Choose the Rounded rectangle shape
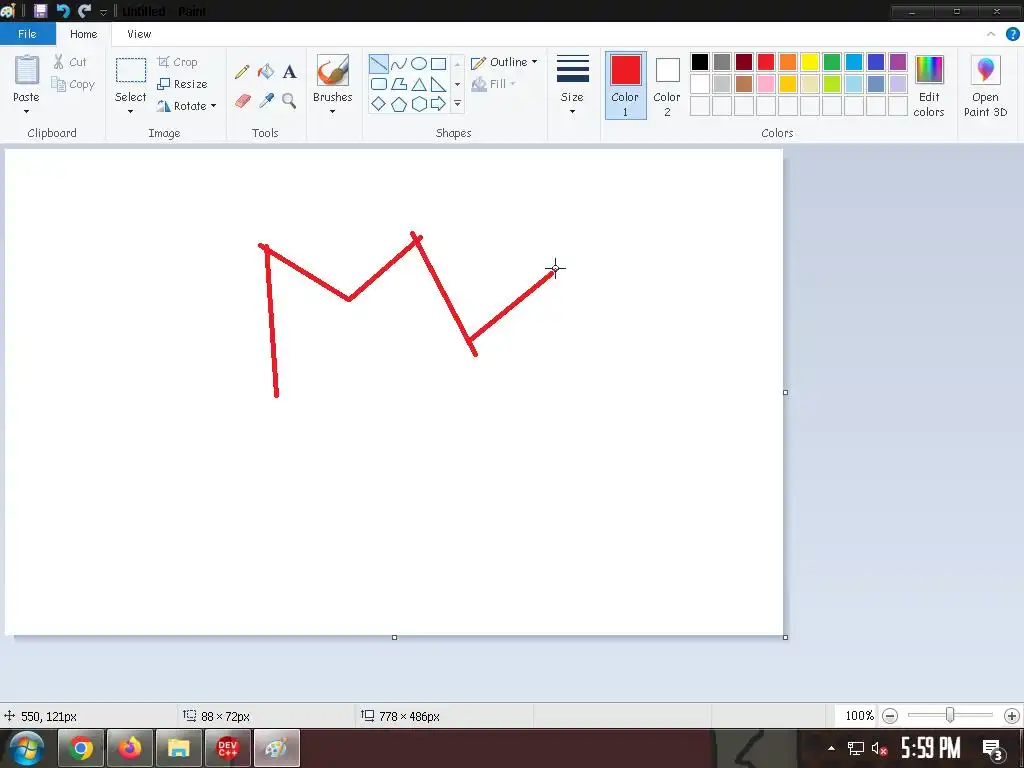Image resolution: width=1024 pixels, height=768 pixels. tap(379, 84)
